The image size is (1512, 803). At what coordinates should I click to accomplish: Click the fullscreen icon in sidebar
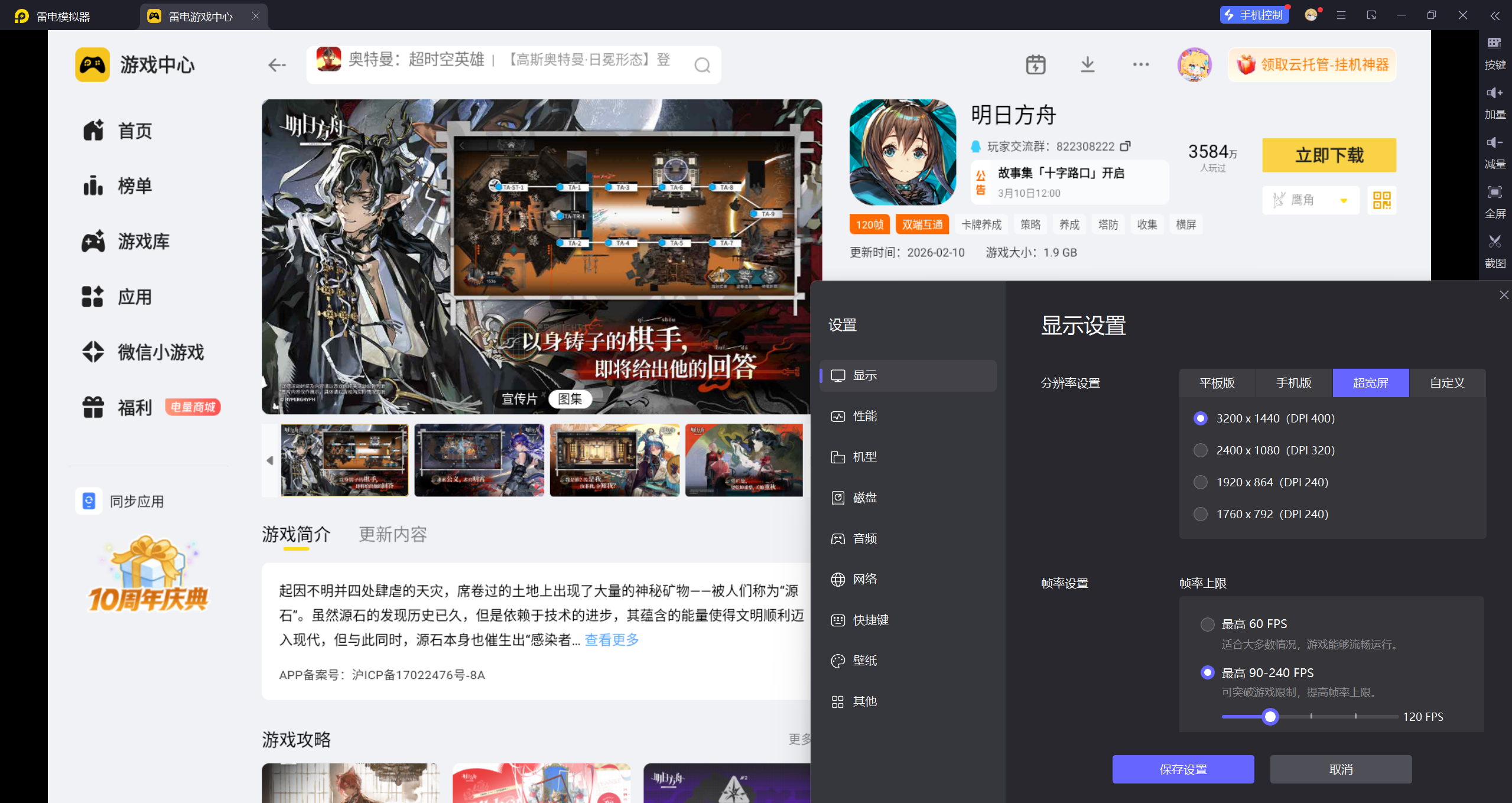1494,192
